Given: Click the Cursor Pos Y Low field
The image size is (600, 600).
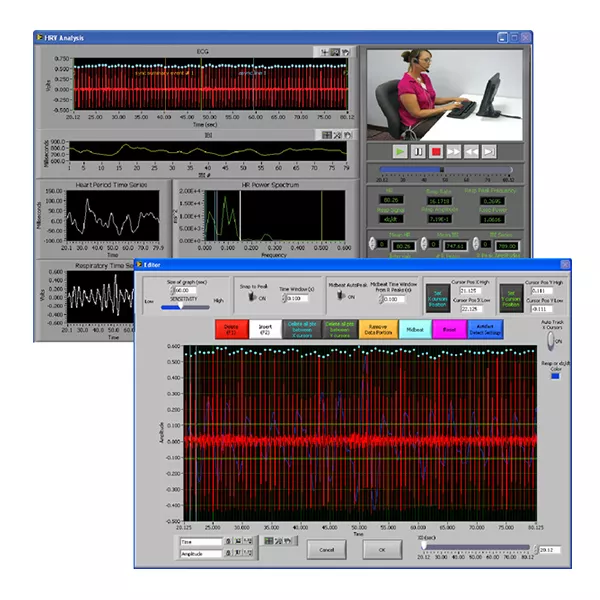Looking at the screenshot, I should tap(542, 309).
